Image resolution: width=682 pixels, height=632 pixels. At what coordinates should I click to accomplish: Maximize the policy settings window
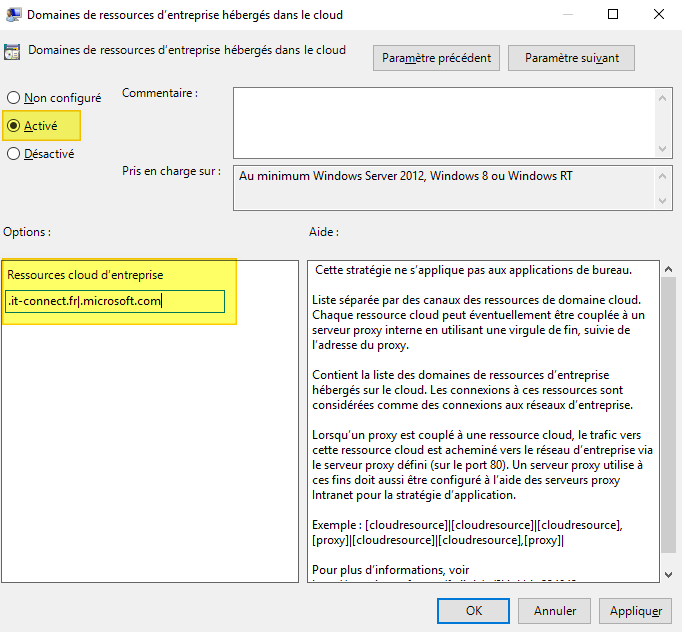pyautogui.click(x=613, y=14)
